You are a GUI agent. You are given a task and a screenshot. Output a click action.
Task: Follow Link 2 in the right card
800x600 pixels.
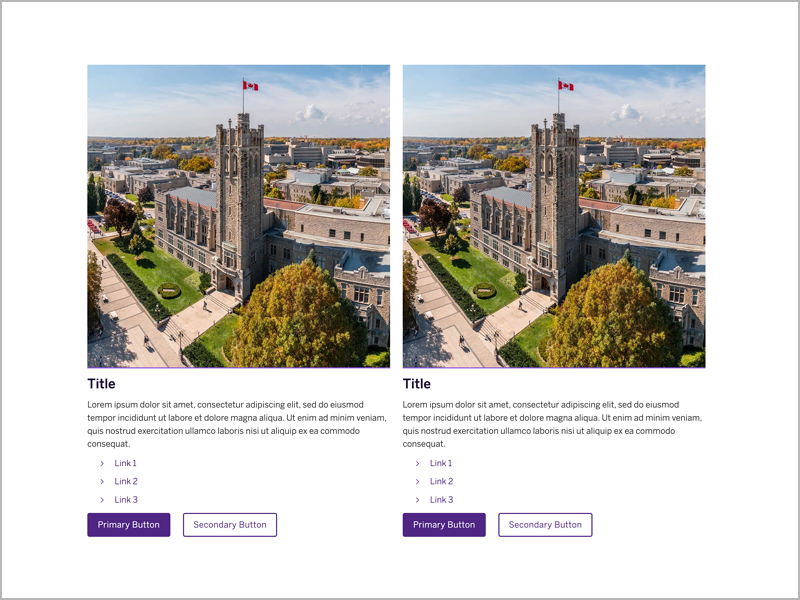441,482
